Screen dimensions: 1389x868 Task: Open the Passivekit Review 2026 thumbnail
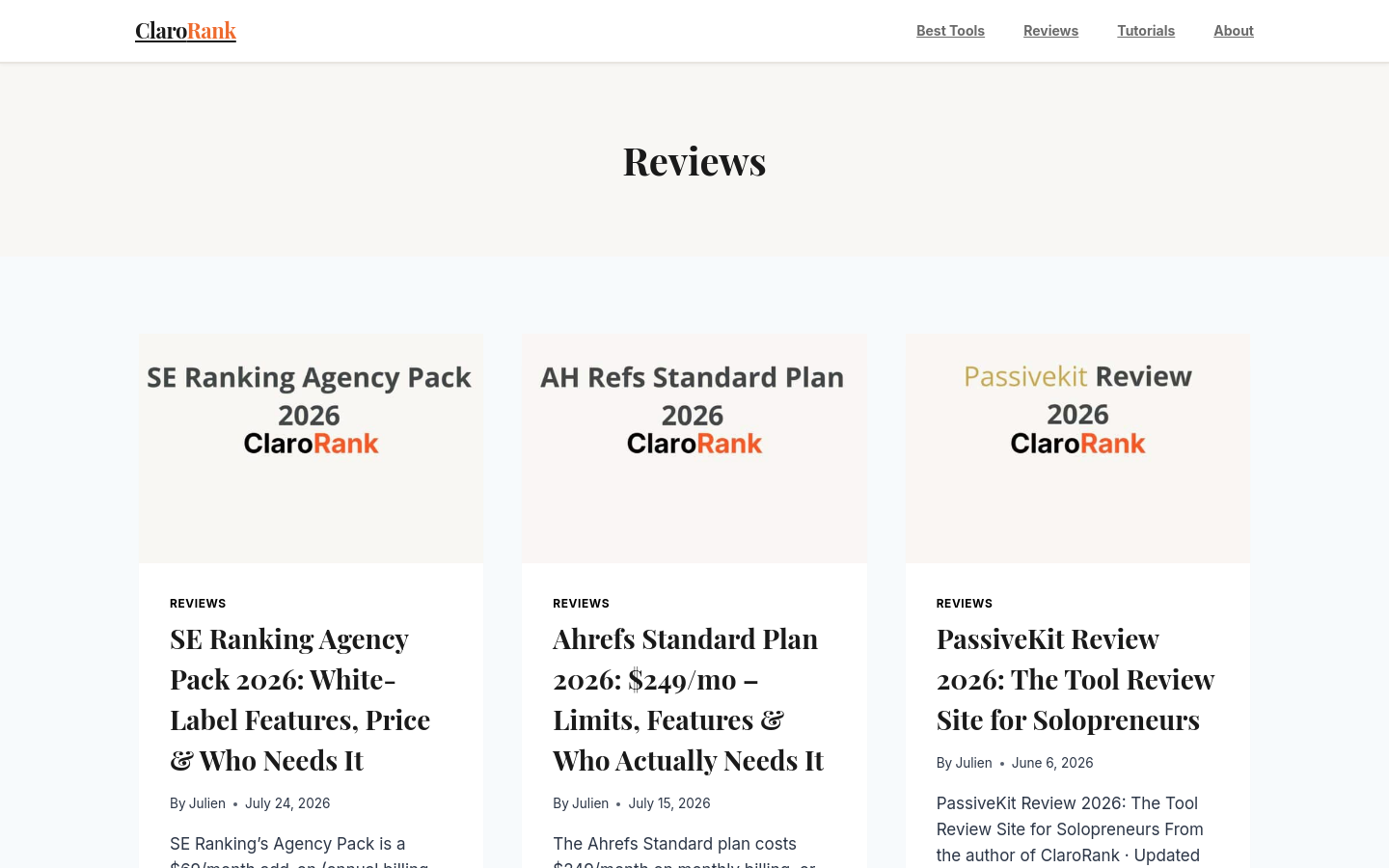click(x=1077, y=448)
